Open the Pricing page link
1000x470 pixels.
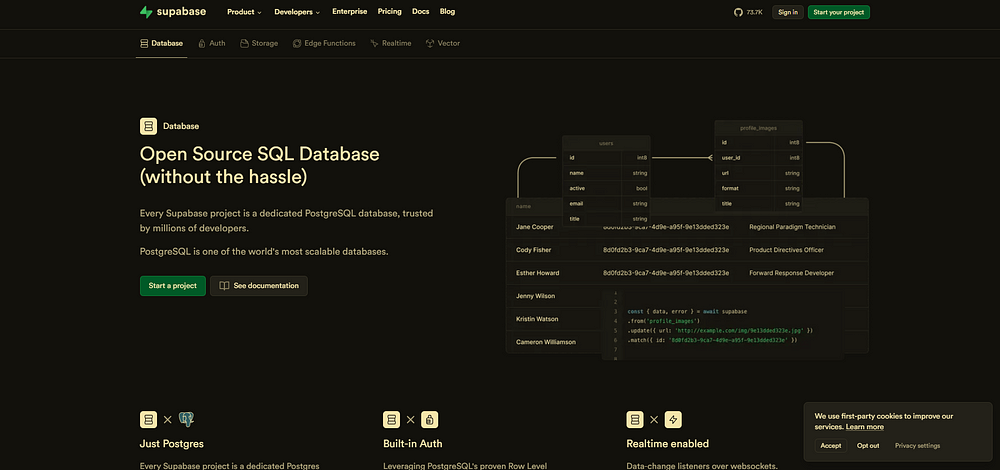coord(390,12)
